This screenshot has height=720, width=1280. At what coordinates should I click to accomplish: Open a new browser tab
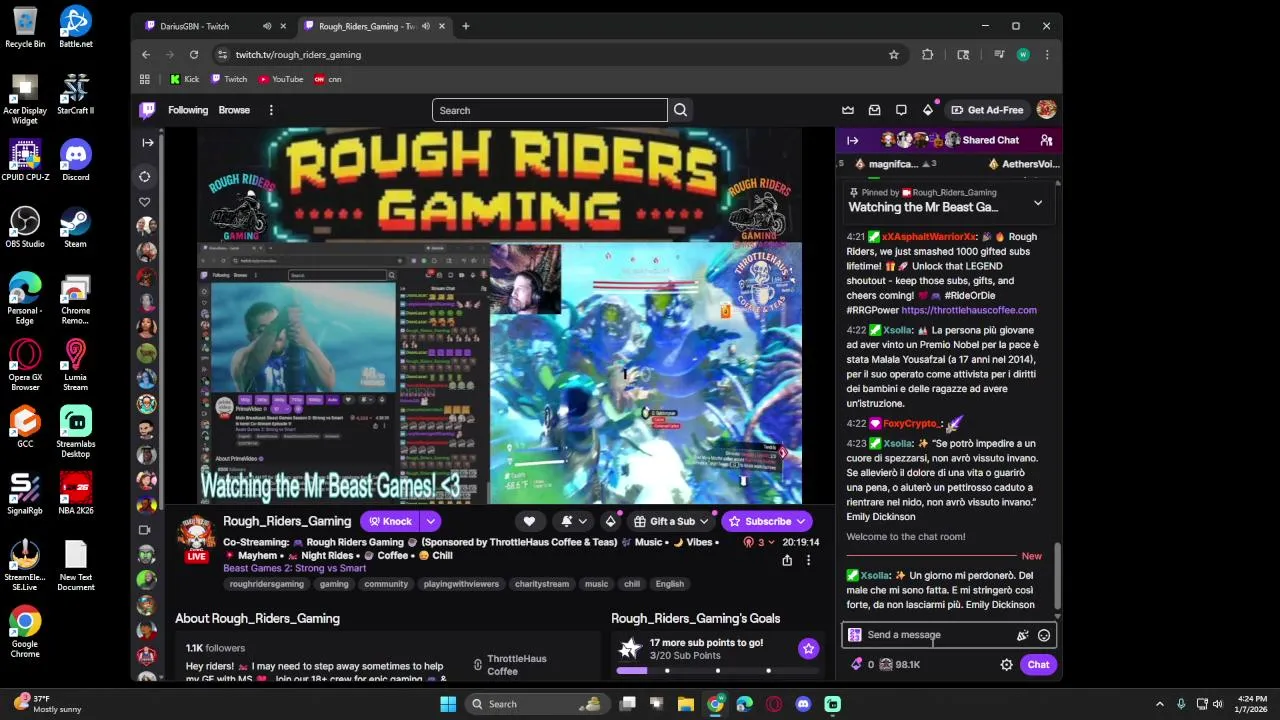coord(465,26)
